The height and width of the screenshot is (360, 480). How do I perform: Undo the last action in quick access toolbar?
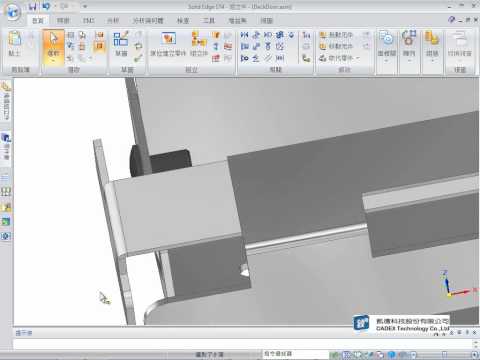click(46, 6)
